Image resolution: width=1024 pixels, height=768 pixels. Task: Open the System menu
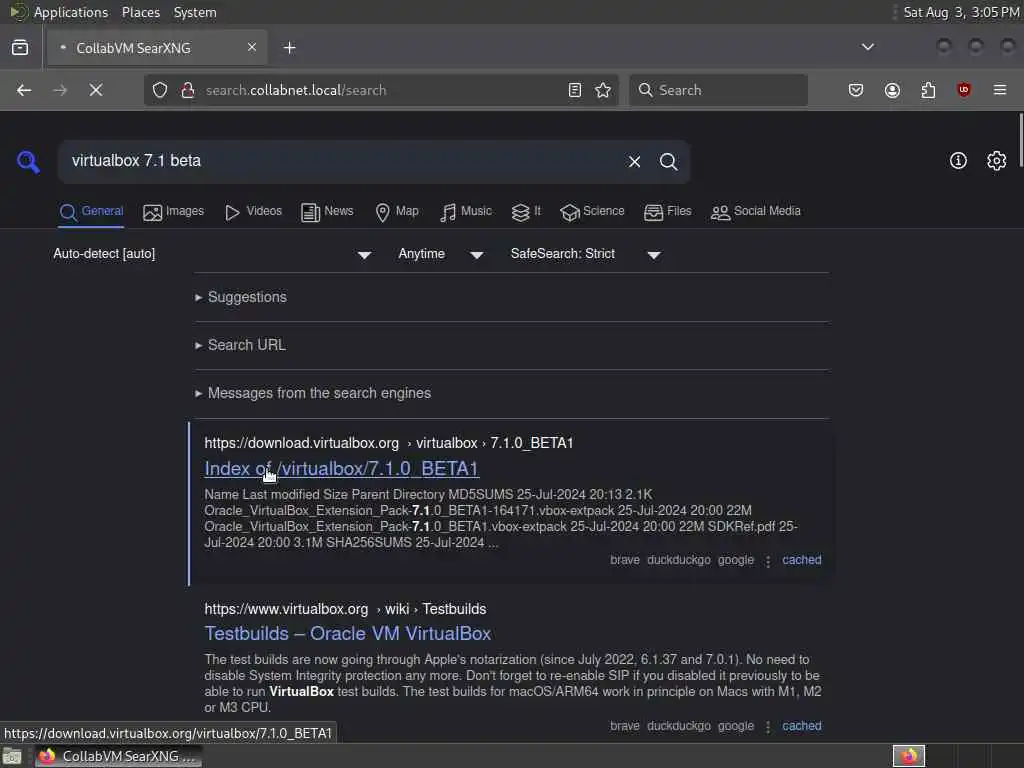[195, 12]
